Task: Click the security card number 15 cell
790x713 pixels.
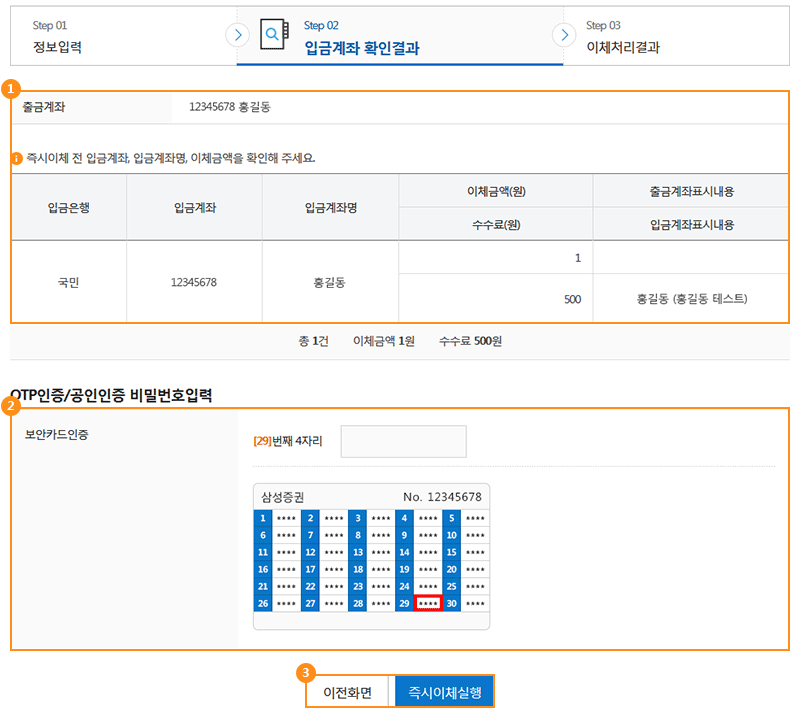Action: [451, 552]
